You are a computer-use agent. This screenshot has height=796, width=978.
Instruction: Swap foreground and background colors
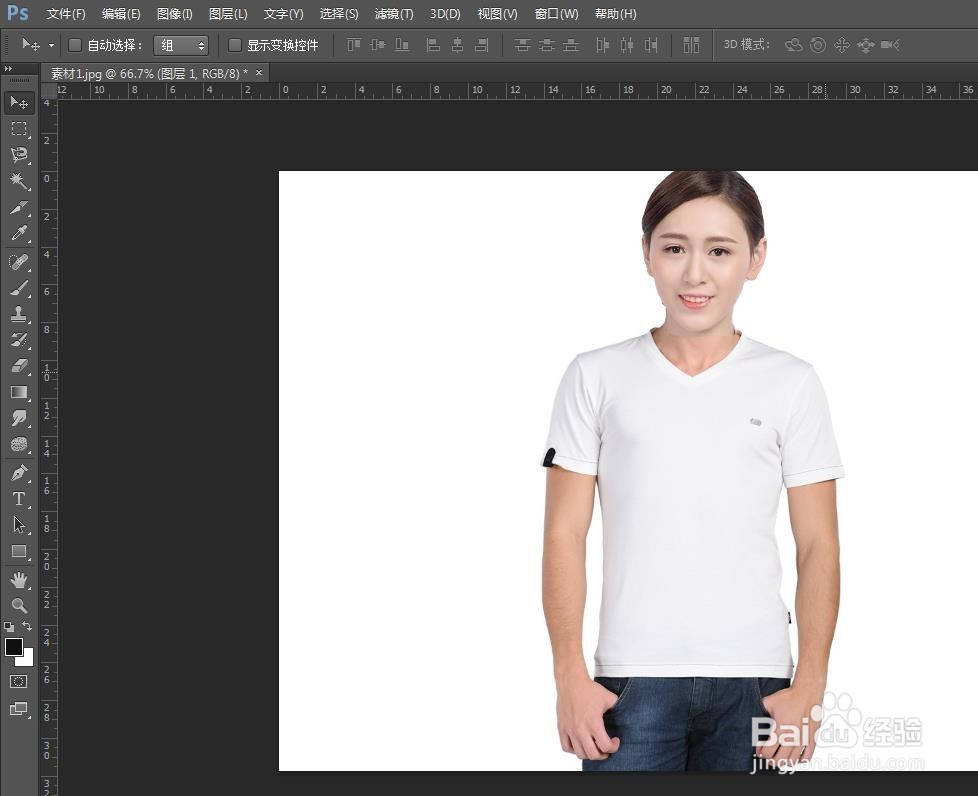coord(27,626)
